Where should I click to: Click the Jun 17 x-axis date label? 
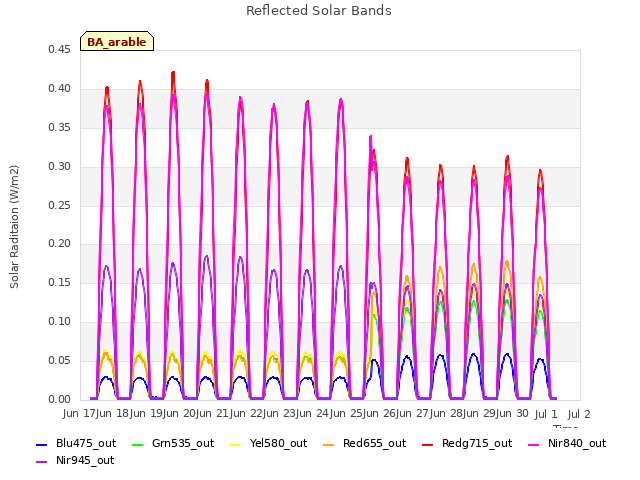(x=78, y=413)
